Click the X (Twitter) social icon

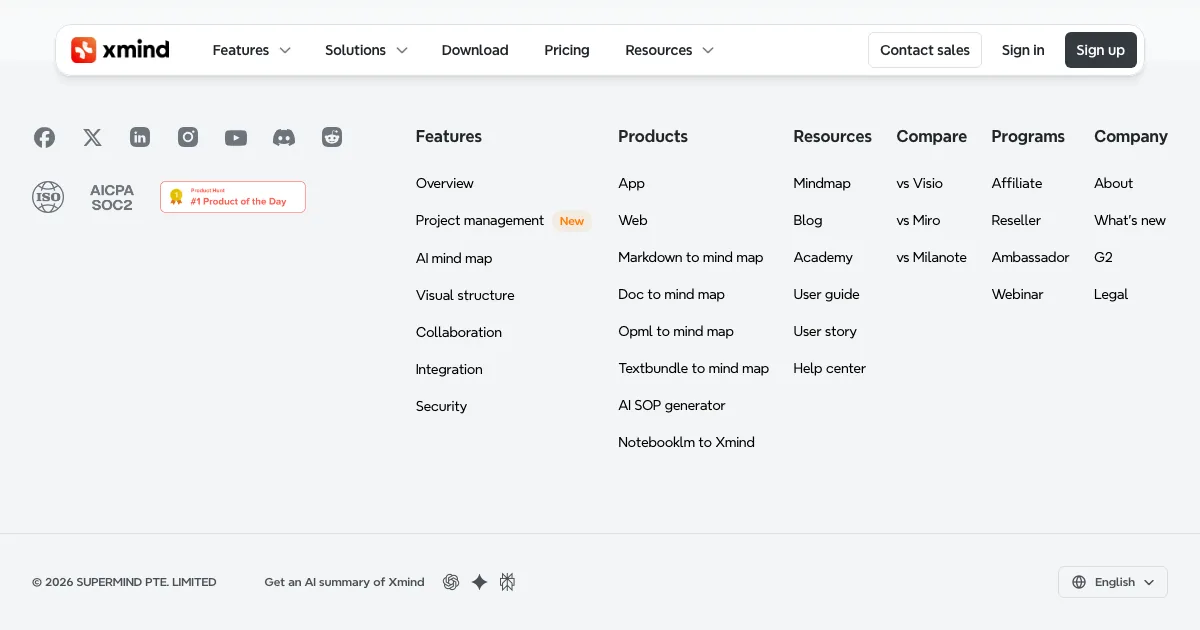coord(92,137)
